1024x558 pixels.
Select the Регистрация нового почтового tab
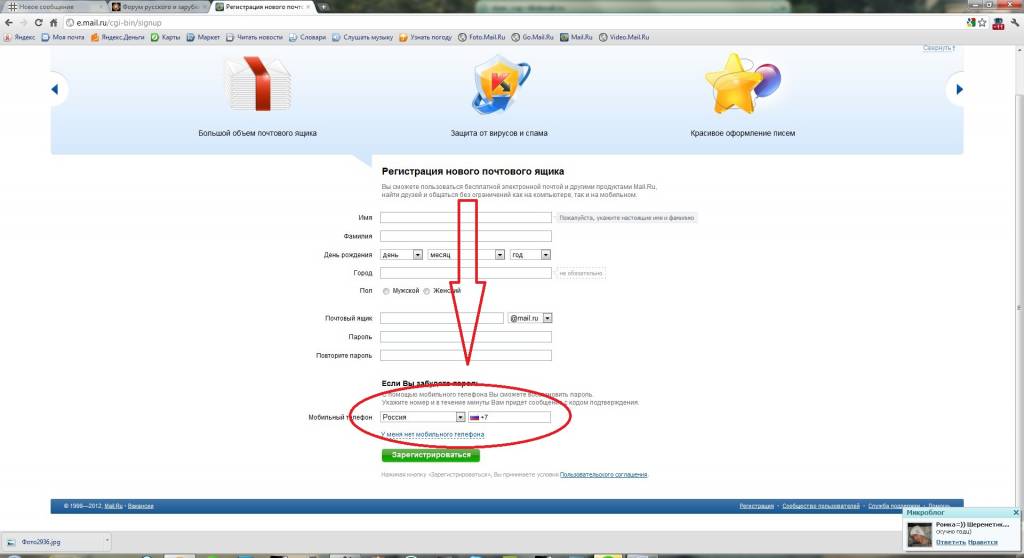tap(264, 7)
